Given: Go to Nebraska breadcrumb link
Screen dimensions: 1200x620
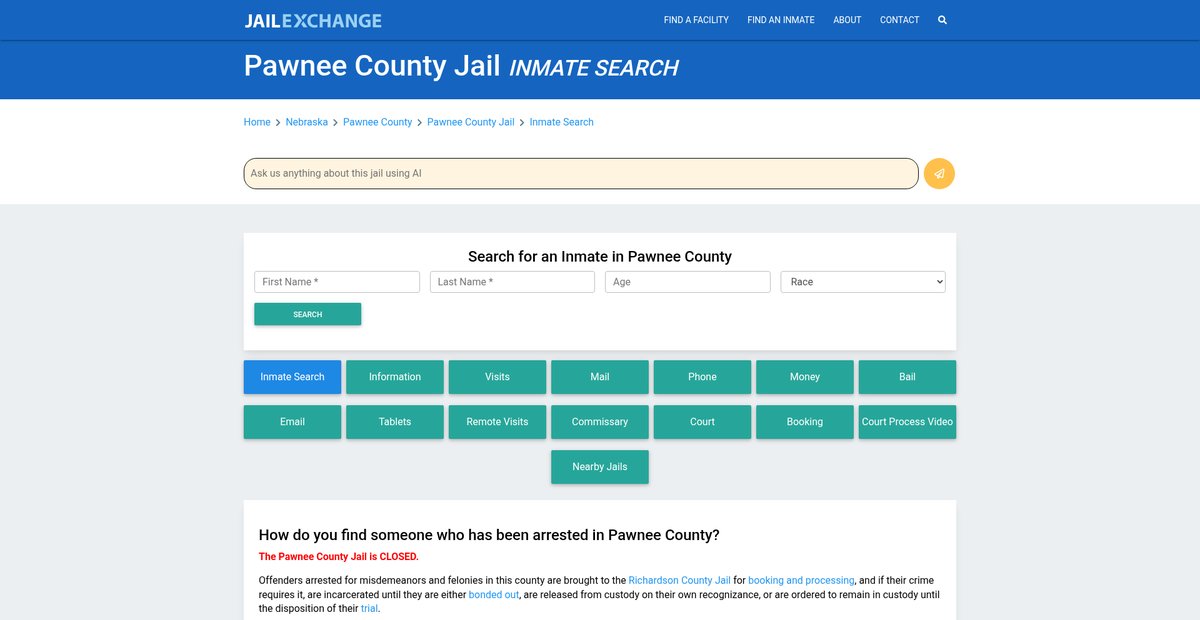Looking at the screenshot, I should pyautogui.click(x=306, y=122).
